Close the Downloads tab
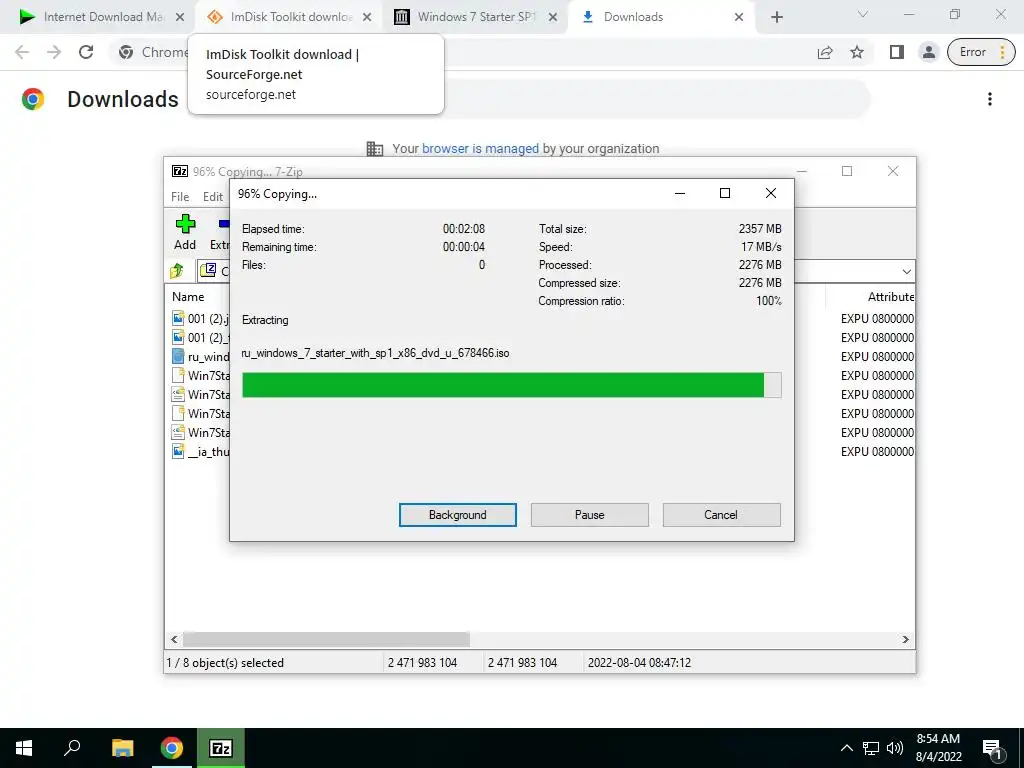Viewport: 1024px width, 768px height. coord(739,17)
